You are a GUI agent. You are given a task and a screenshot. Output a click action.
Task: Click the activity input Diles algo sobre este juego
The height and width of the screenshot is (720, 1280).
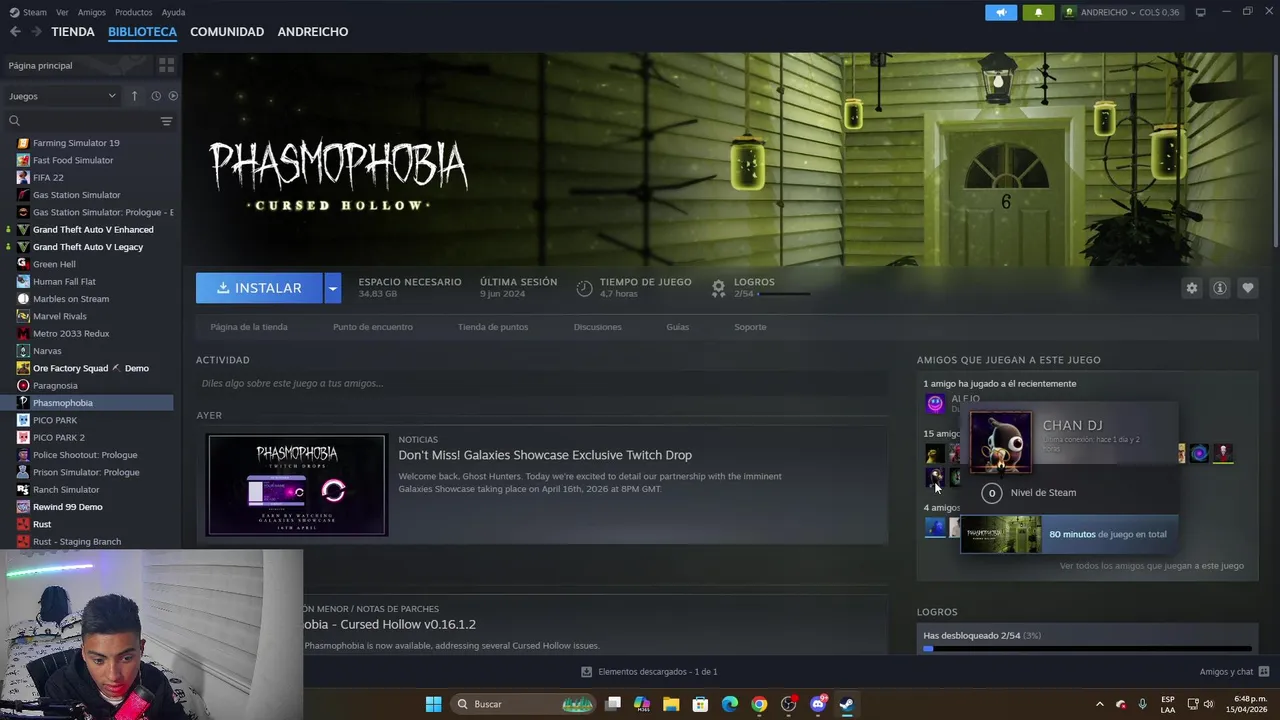tap(542, 383)
